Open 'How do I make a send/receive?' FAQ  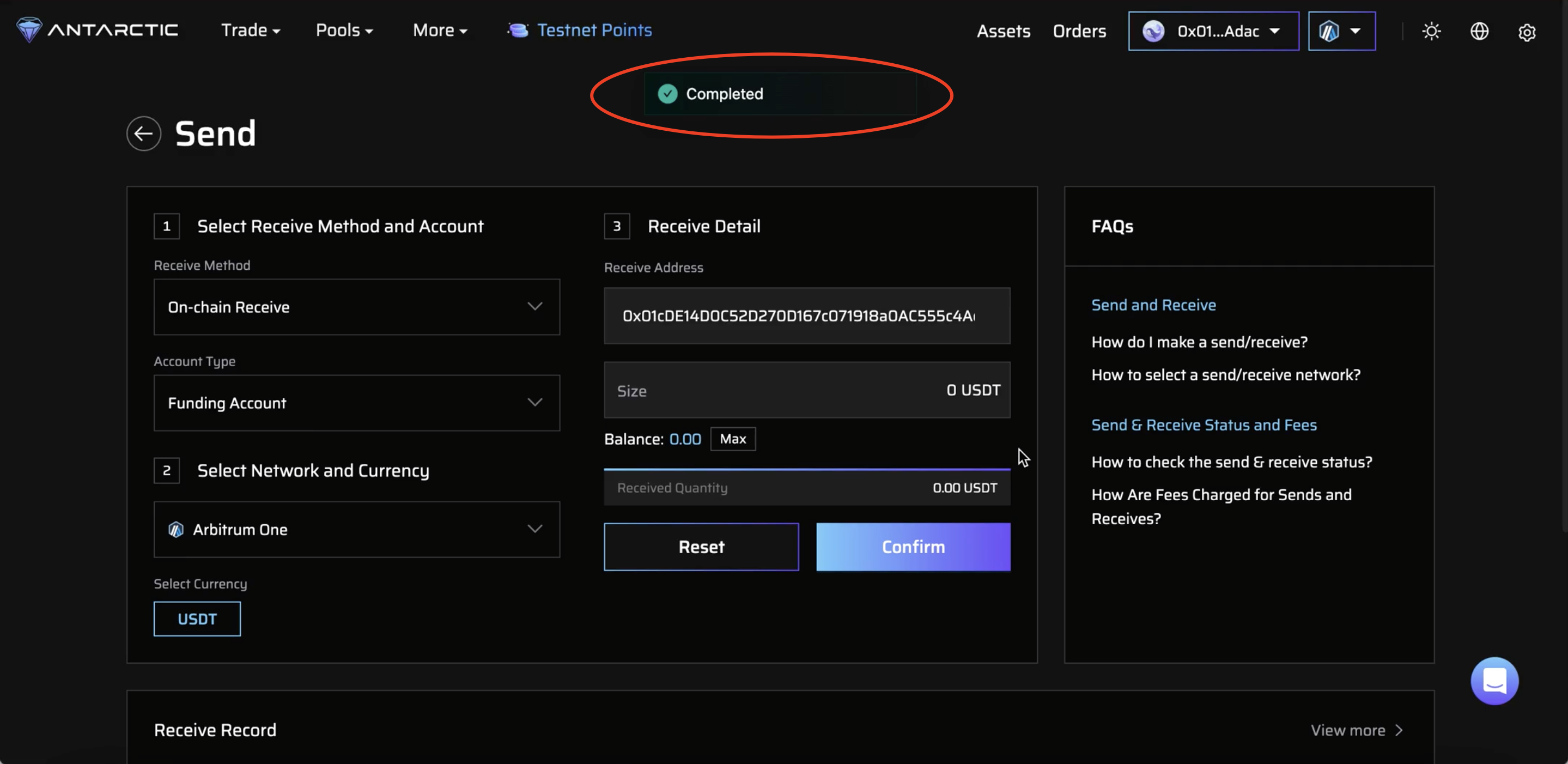pyautogui.click(x=1199, y=342)
